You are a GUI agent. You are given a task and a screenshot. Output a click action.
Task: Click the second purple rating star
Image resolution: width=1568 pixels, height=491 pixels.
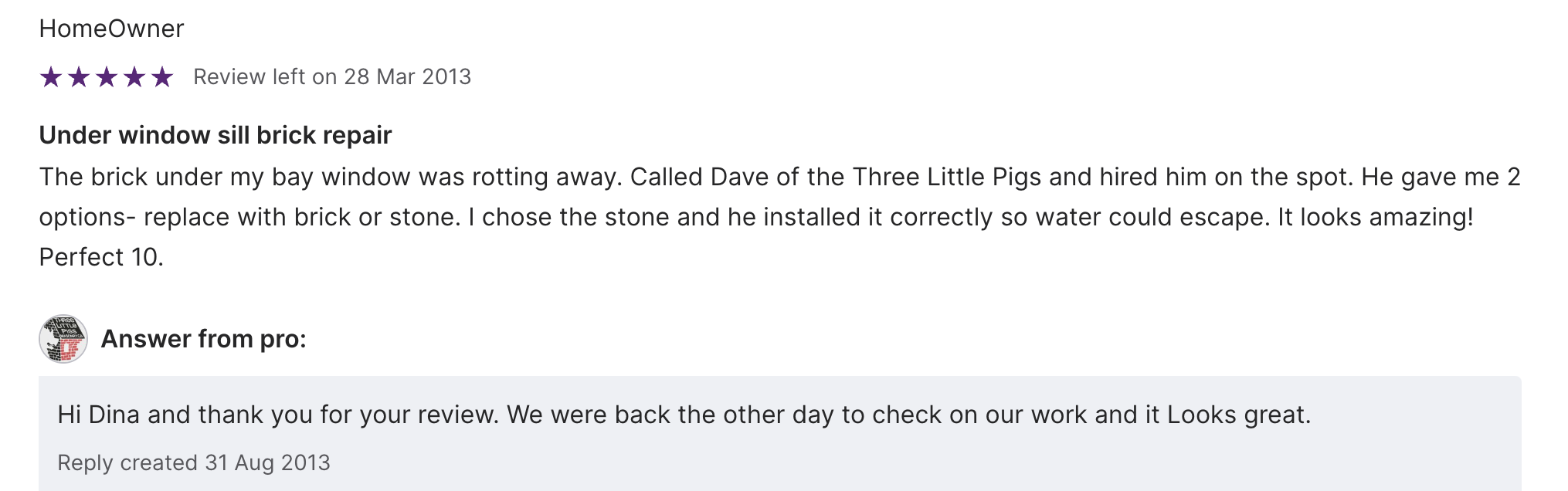pos(79,77)
